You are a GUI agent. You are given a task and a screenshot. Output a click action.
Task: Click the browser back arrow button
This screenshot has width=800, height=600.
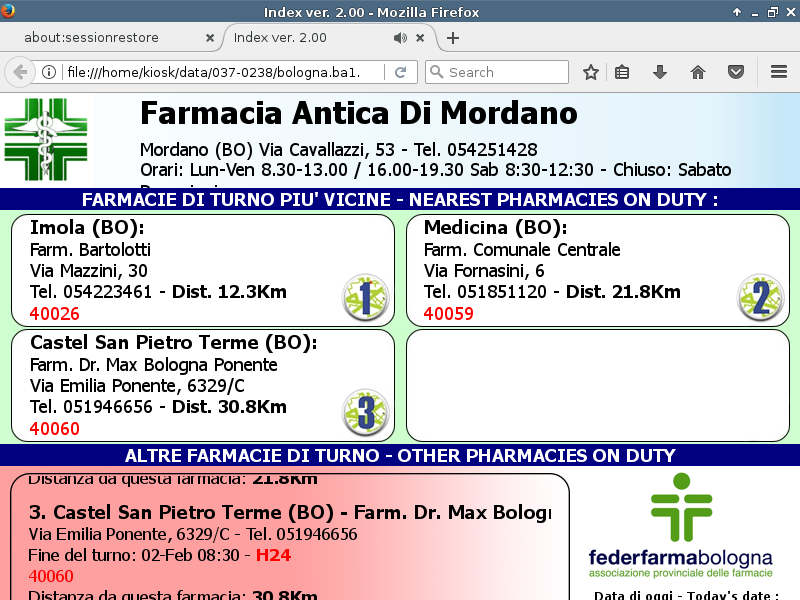point(19,72)
